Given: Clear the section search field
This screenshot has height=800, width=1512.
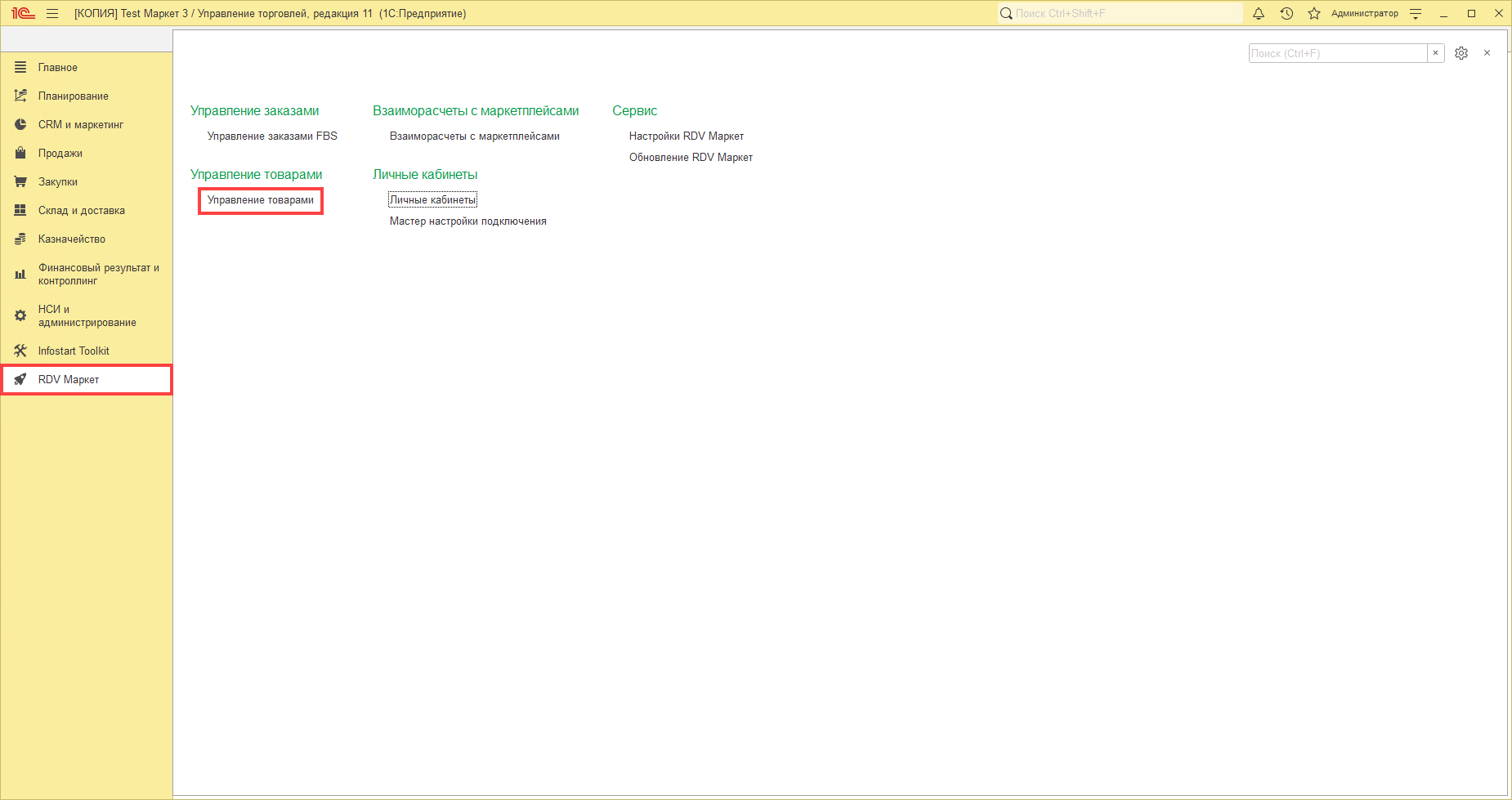Looking at the screenshot, I should (1435, 53).
